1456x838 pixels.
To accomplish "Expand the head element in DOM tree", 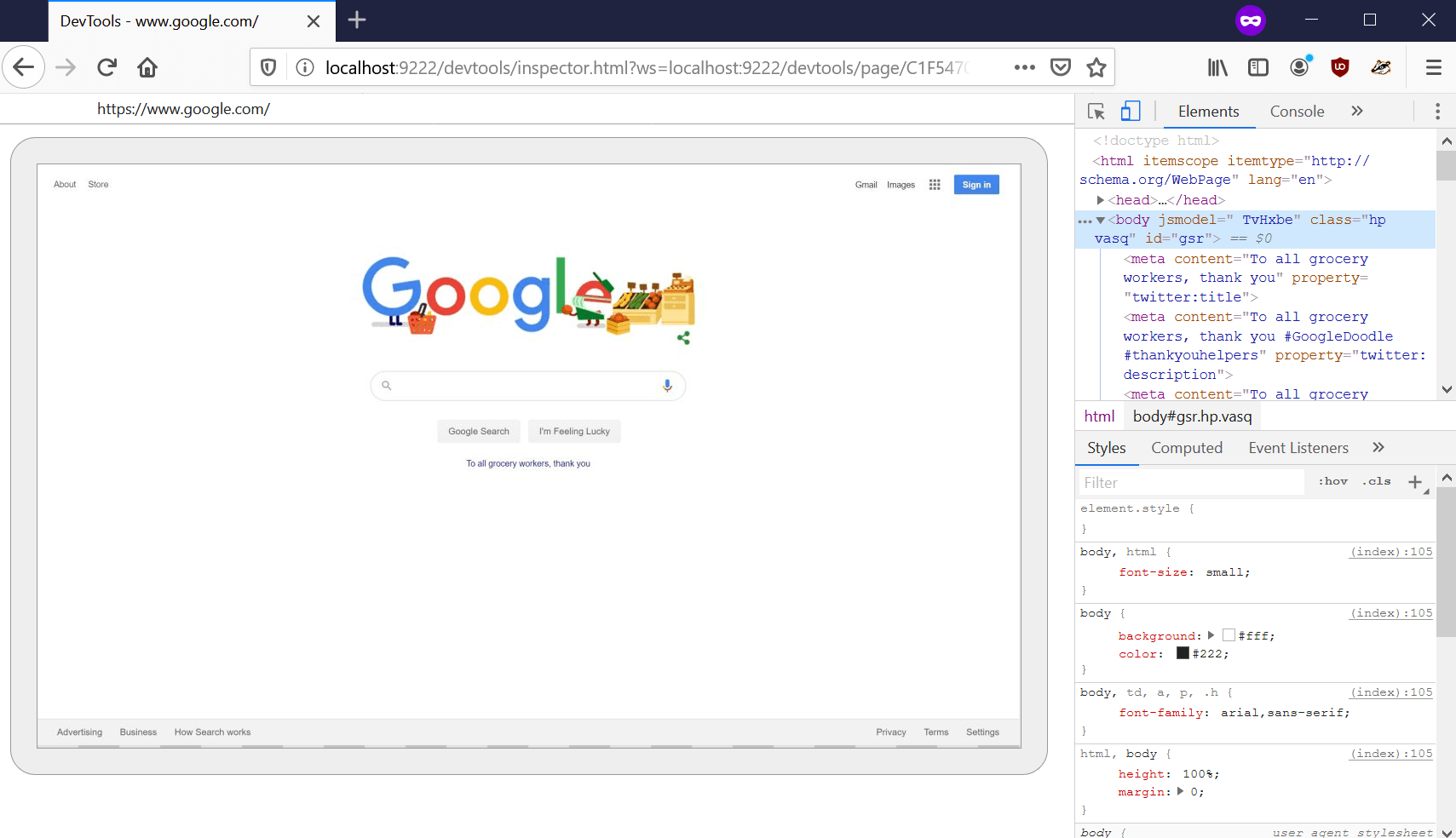I will [x=1101, y=199].
